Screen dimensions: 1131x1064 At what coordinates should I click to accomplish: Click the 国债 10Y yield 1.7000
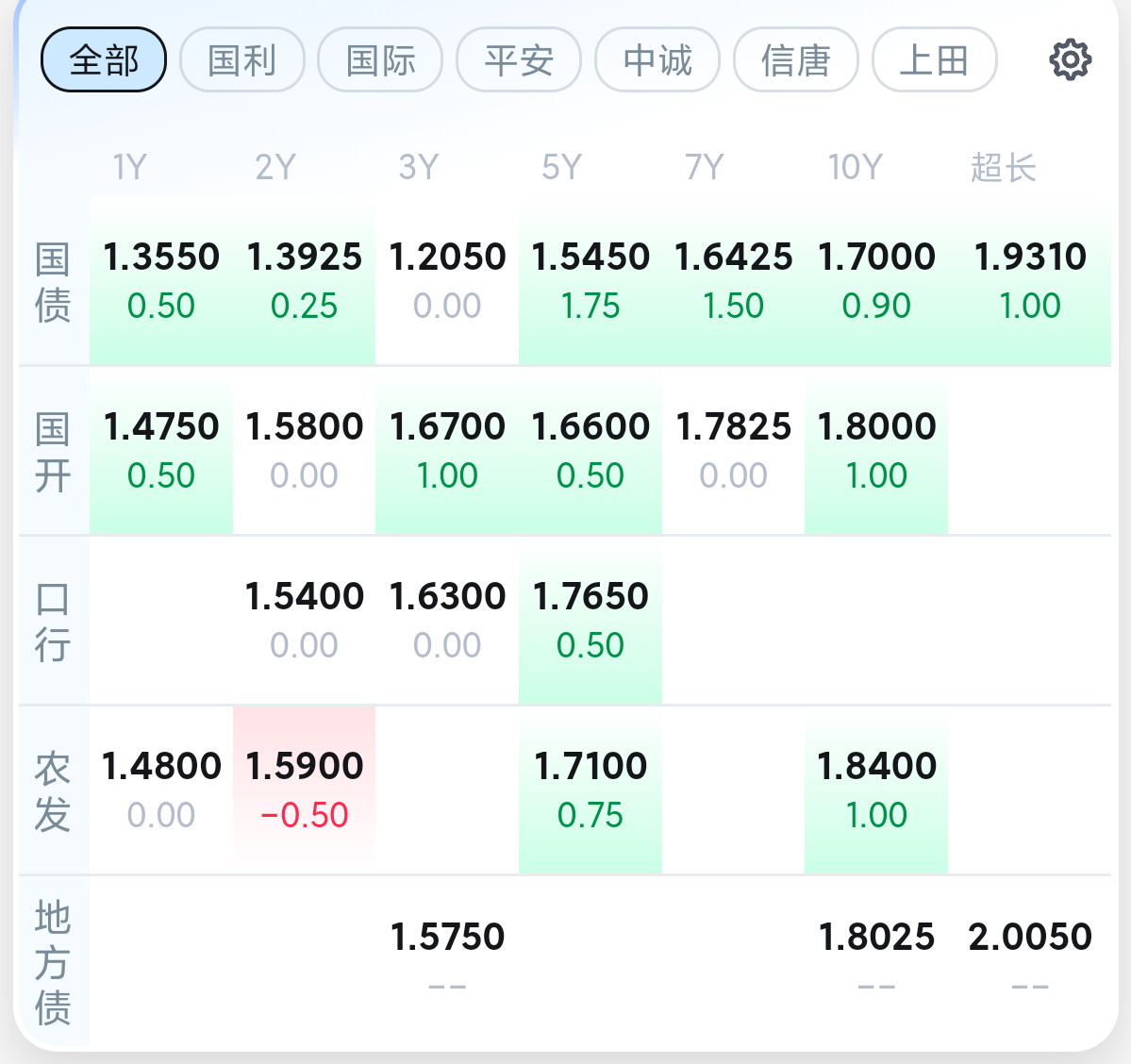[x=876, y=280]
